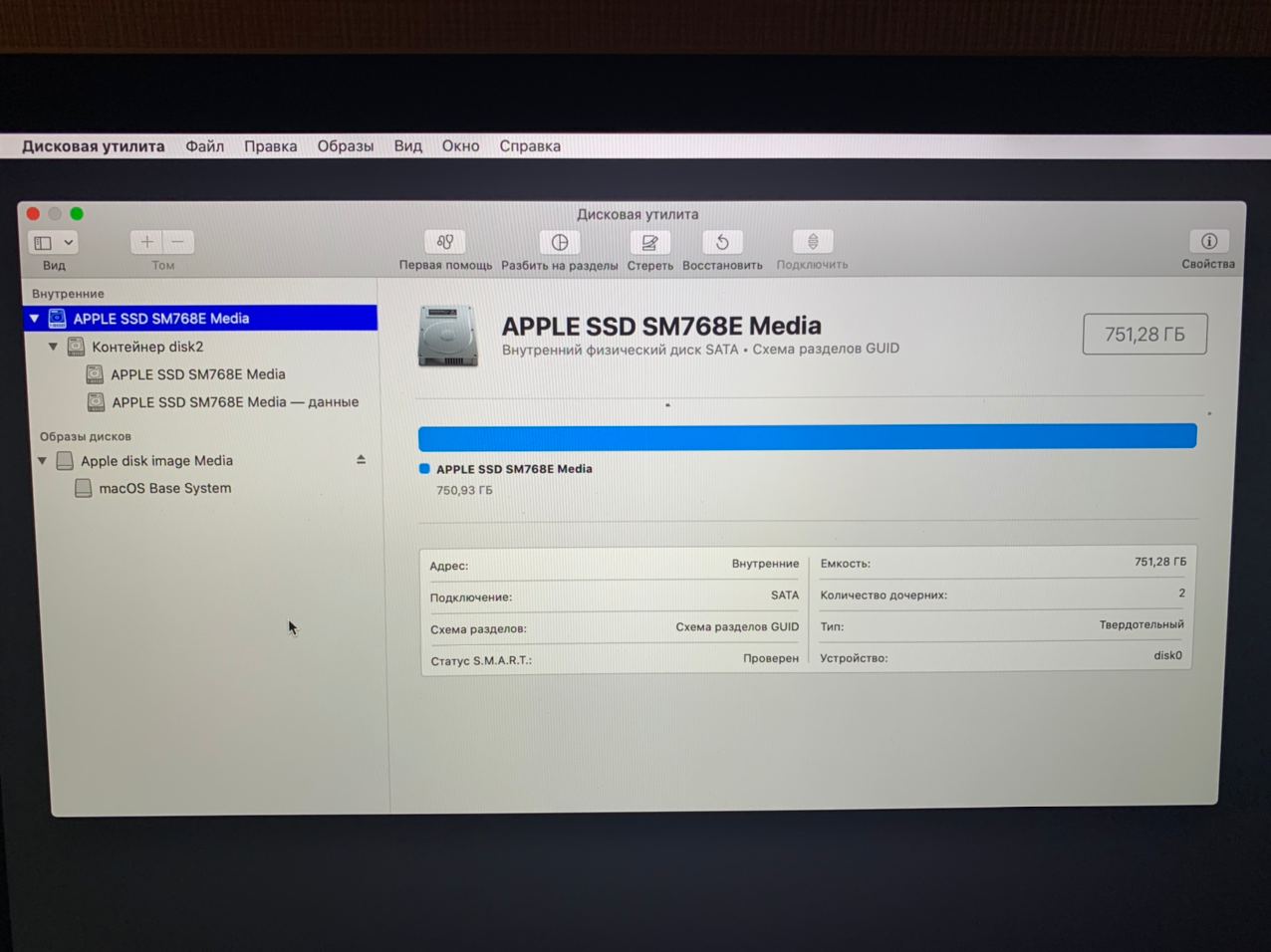
Task: Open the Образы menu
Action: pyautogui.click(x=346, y=146)
